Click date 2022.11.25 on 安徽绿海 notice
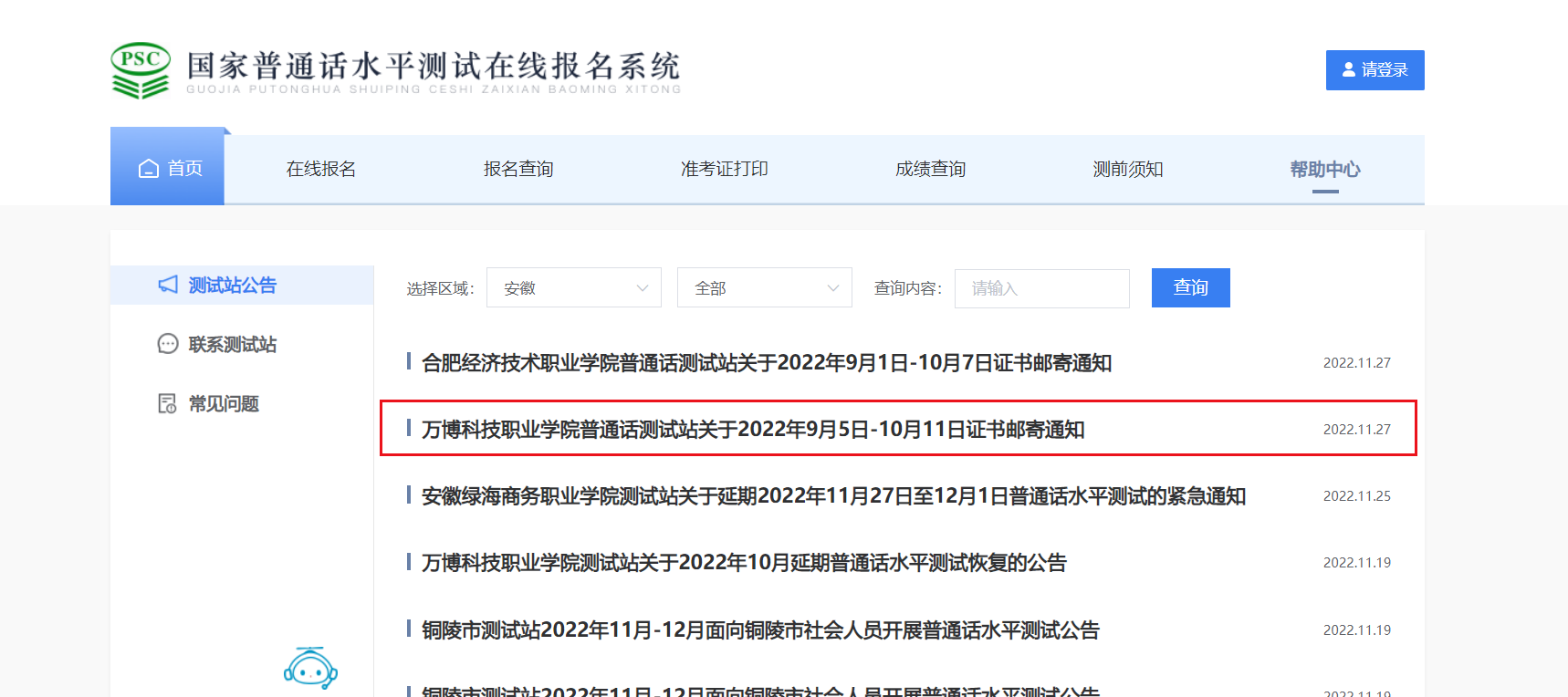1568x697 pixels. pyautogui.click(x=1357, y=496)
